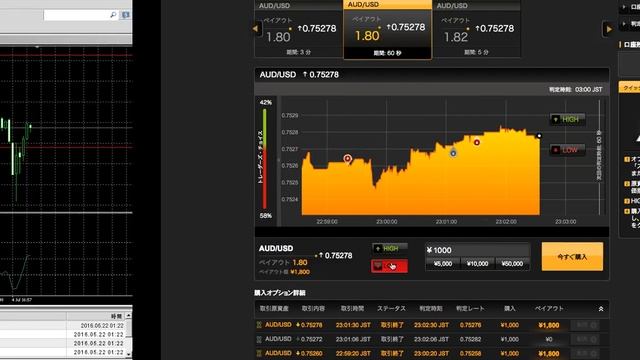The height and width of the screenshot is (360, 640).
Task: Set amount with the ¥5,000 preset
Action: tap(442, 264)
